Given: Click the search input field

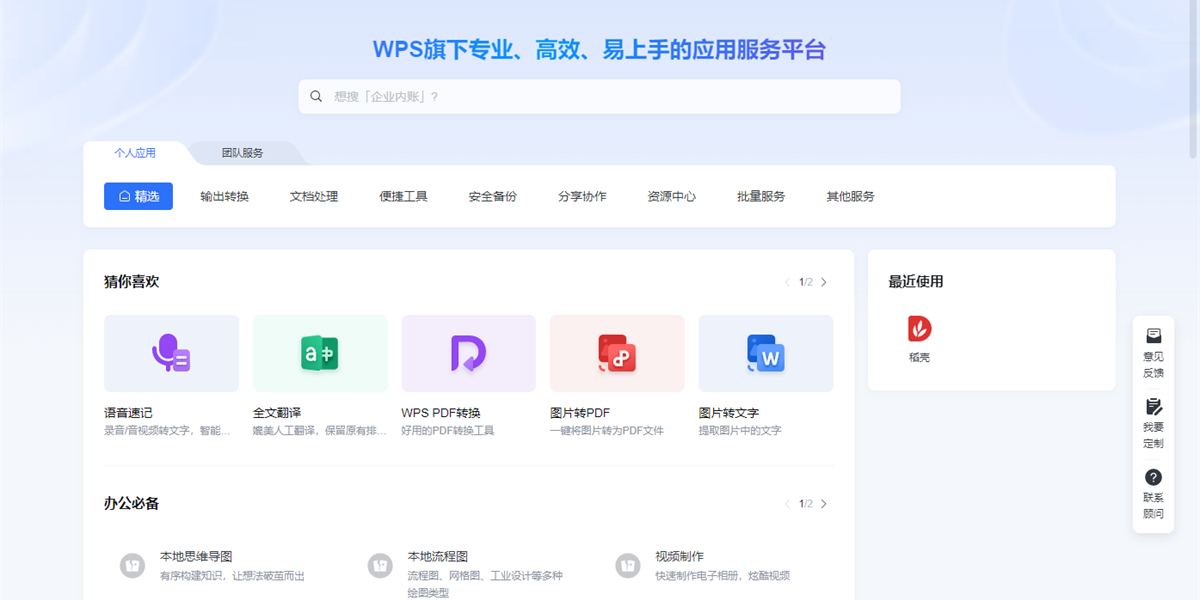Looking at the screenshot, I should pos(599,96).
